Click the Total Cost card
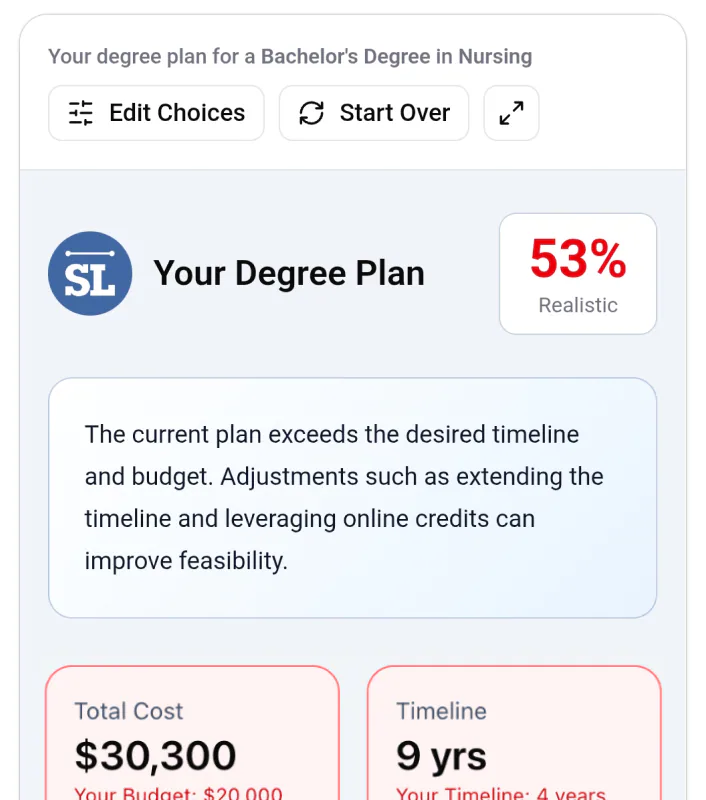706x800 pixels. tap(191, 735)
